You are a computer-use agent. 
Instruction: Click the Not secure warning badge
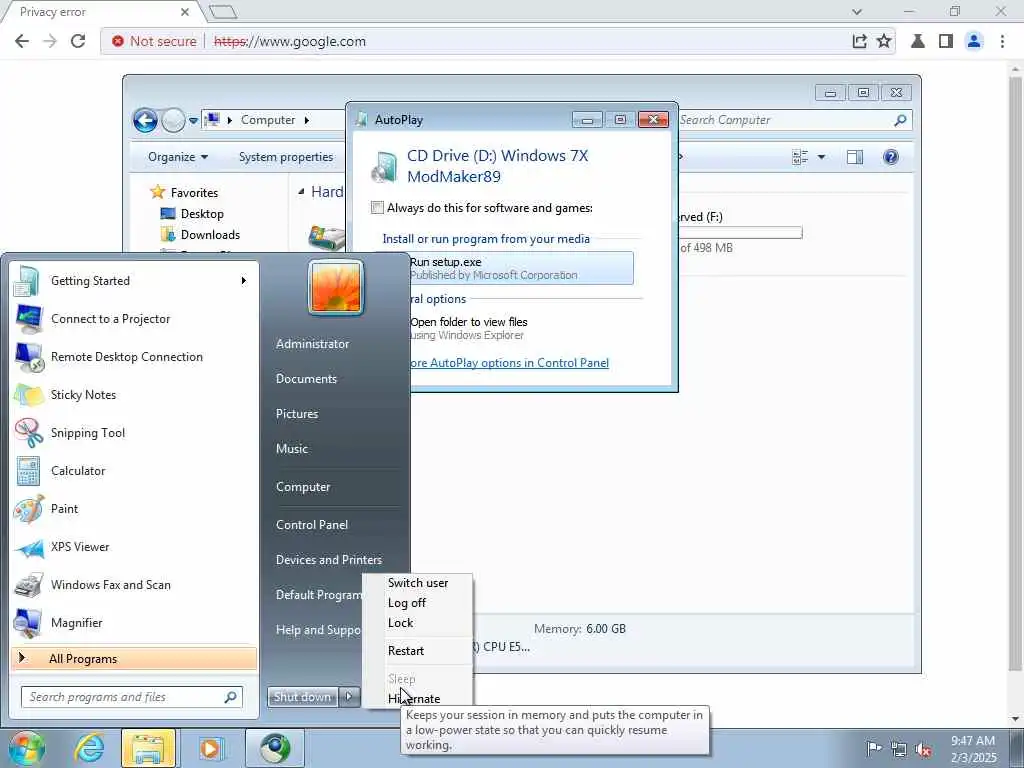(x=154, y=41)
